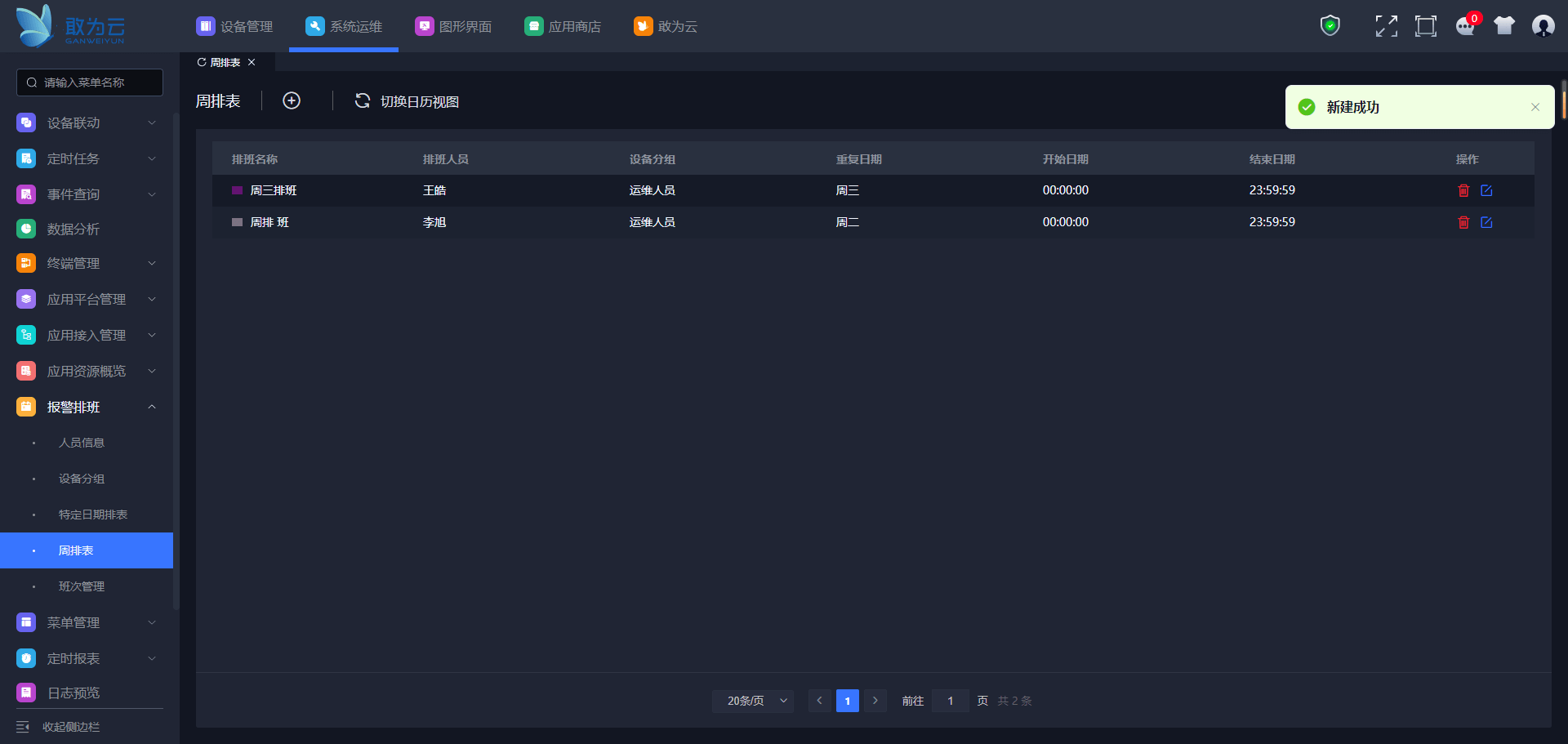The height and width of the screenshot is (744, 1568).
Task: Click the reload icon on 周排表 tab
Action: [202, 62]
